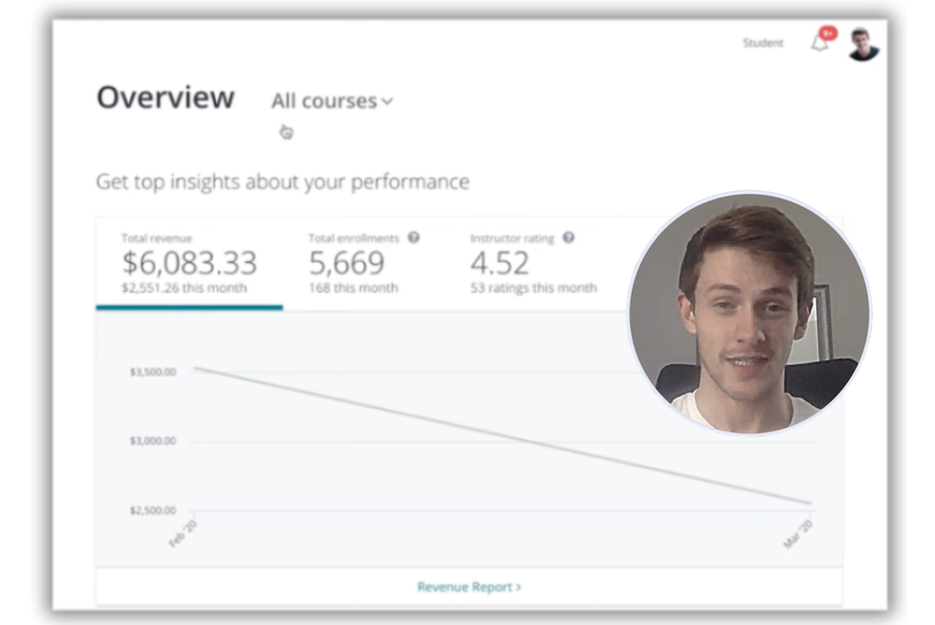Select the Instructor rating tab
935x625 pixels.
tap(533, 263)
